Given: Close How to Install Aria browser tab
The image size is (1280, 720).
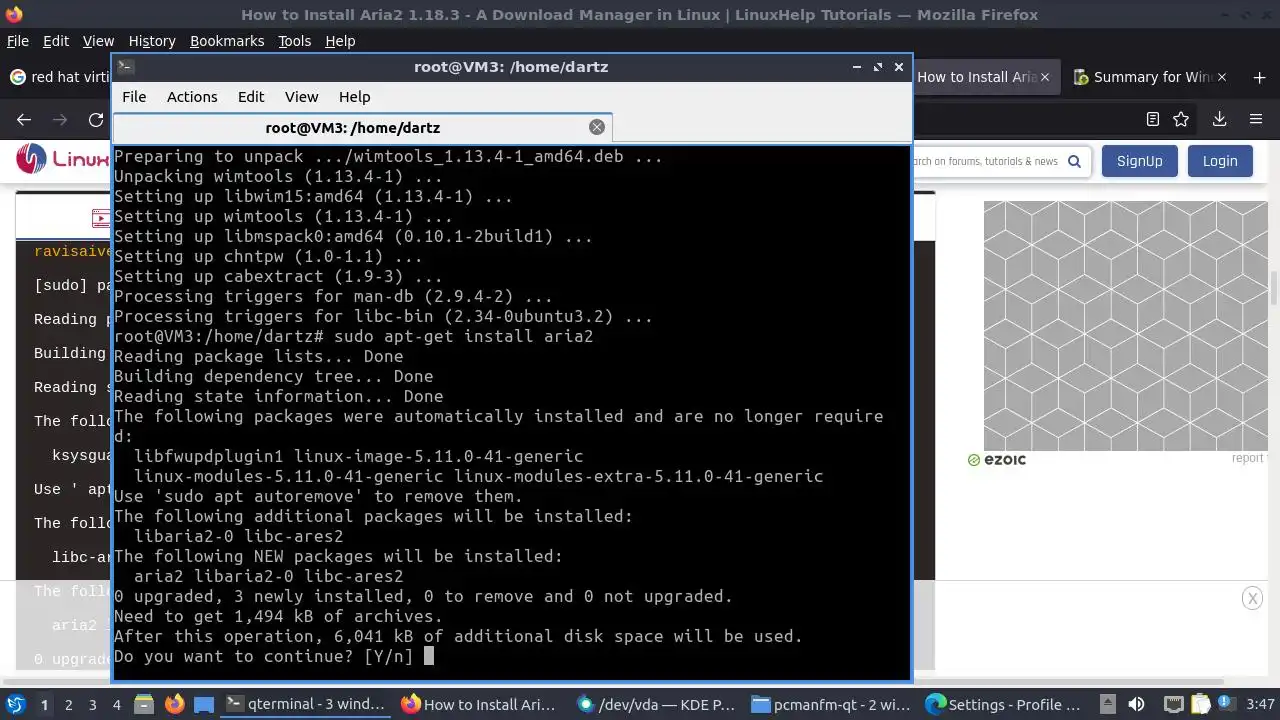Looking at the screenshot, I should pyautogui.click(x=1045, y=77).
